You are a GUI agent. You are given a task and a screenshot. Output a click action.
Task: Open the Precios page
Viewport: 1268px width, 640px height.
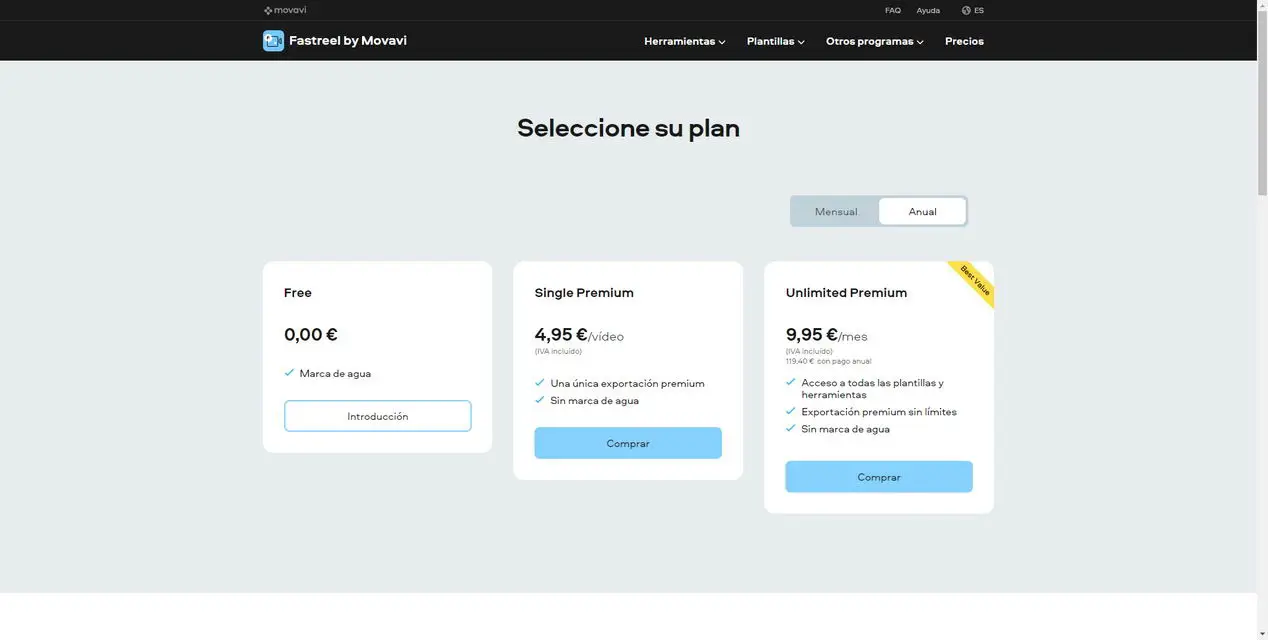click(x=964, y=41)
